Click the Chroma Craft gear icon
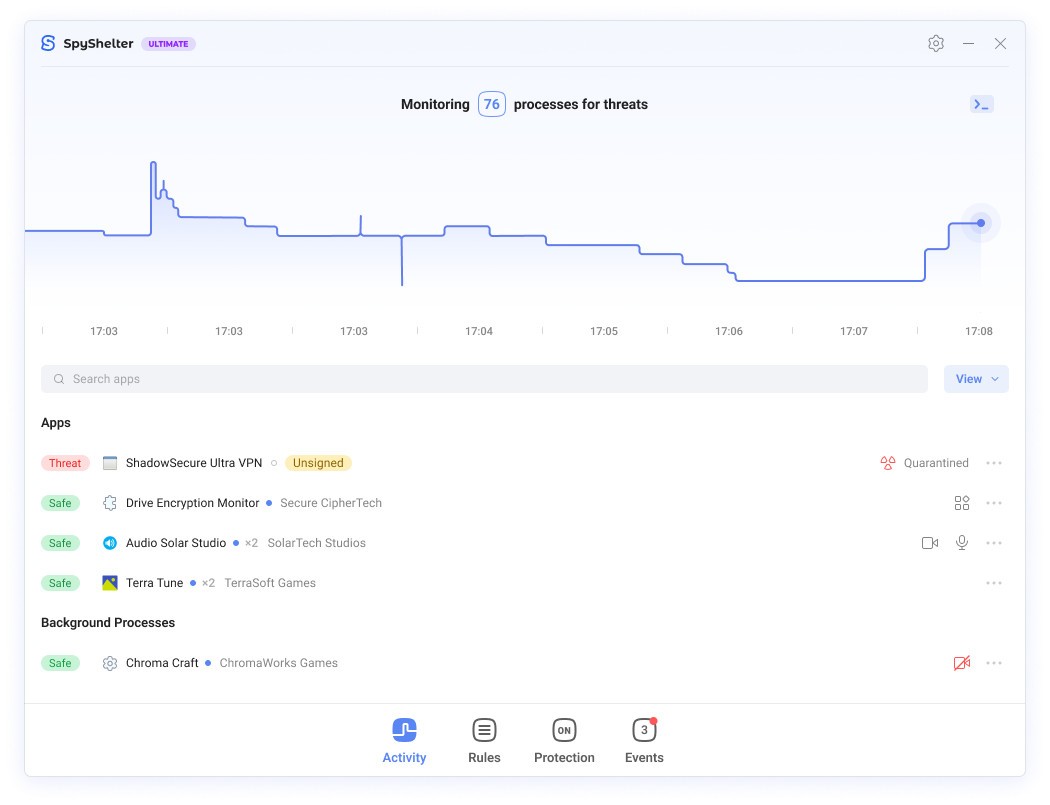The width and height of the screenshot is (1050, 805). [110, 663]
